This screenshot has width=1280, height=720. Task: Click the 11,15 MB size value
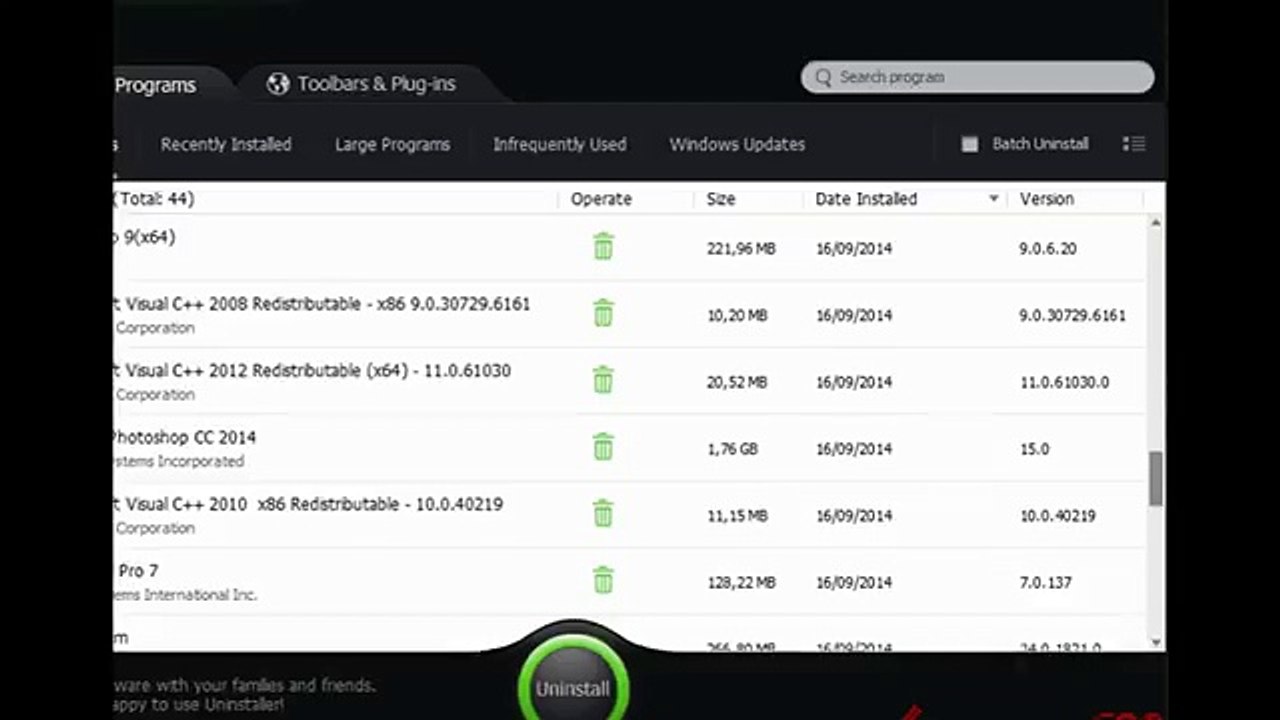click(x=737, y=516)
